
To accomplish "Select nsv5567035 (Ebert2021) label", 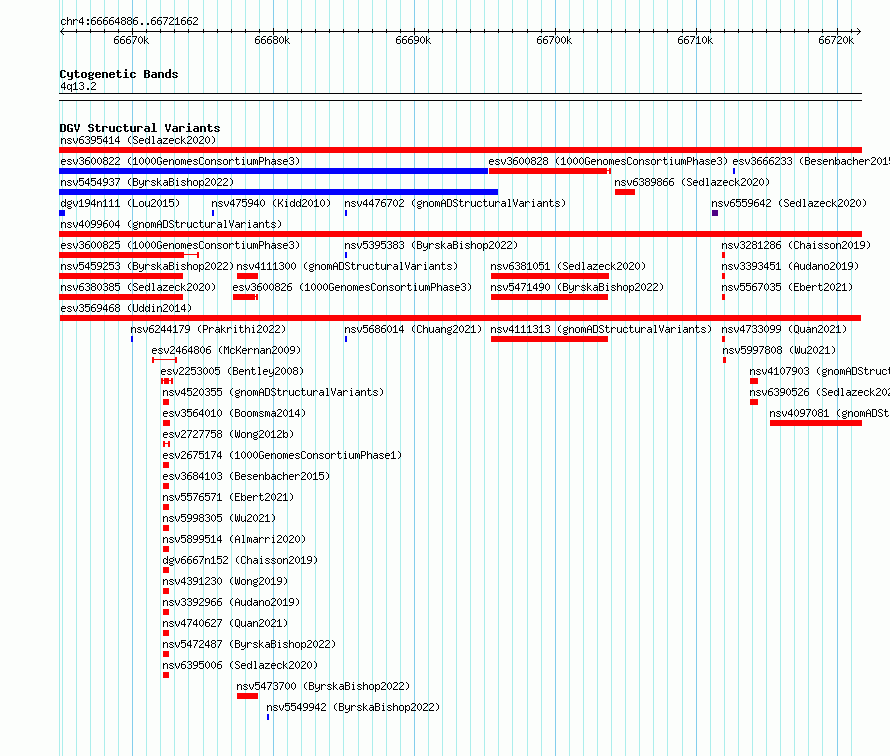I will pyautogui.click(x=787, y=287).
